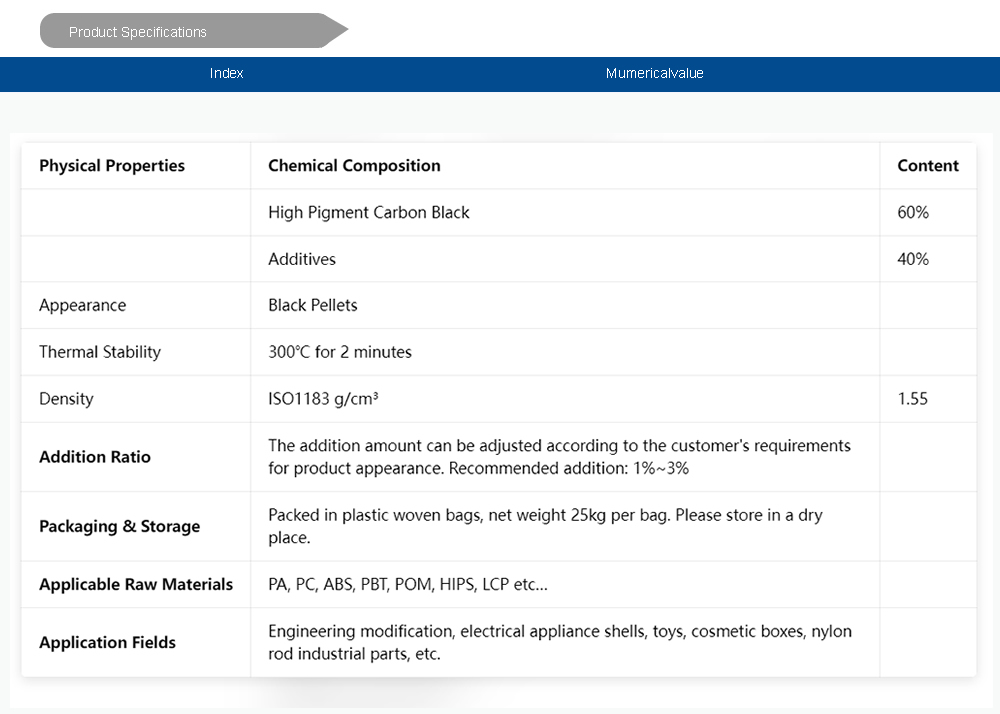
Task: Click the Content column header
Action: [927, 166]
